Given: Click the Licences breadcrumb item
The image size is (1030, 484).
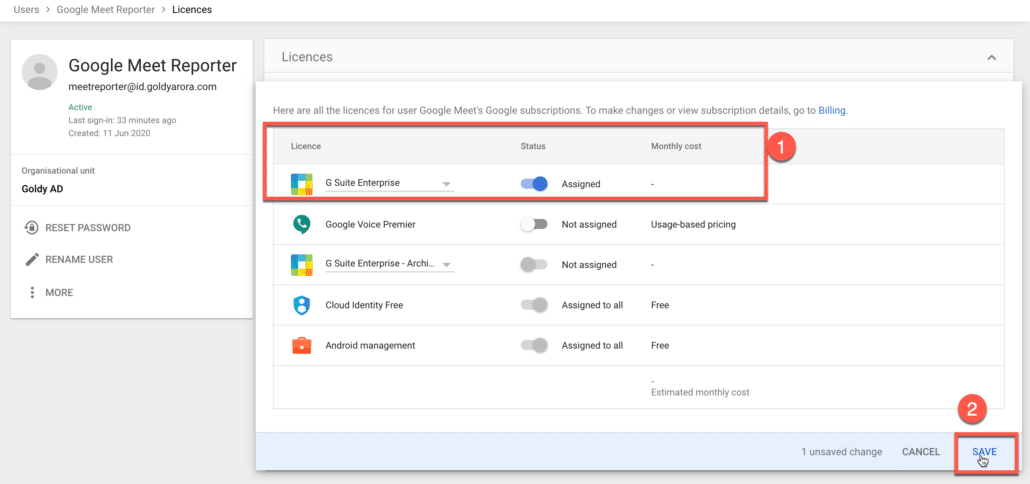Looking at the screenshot, I should pos(192,10).
